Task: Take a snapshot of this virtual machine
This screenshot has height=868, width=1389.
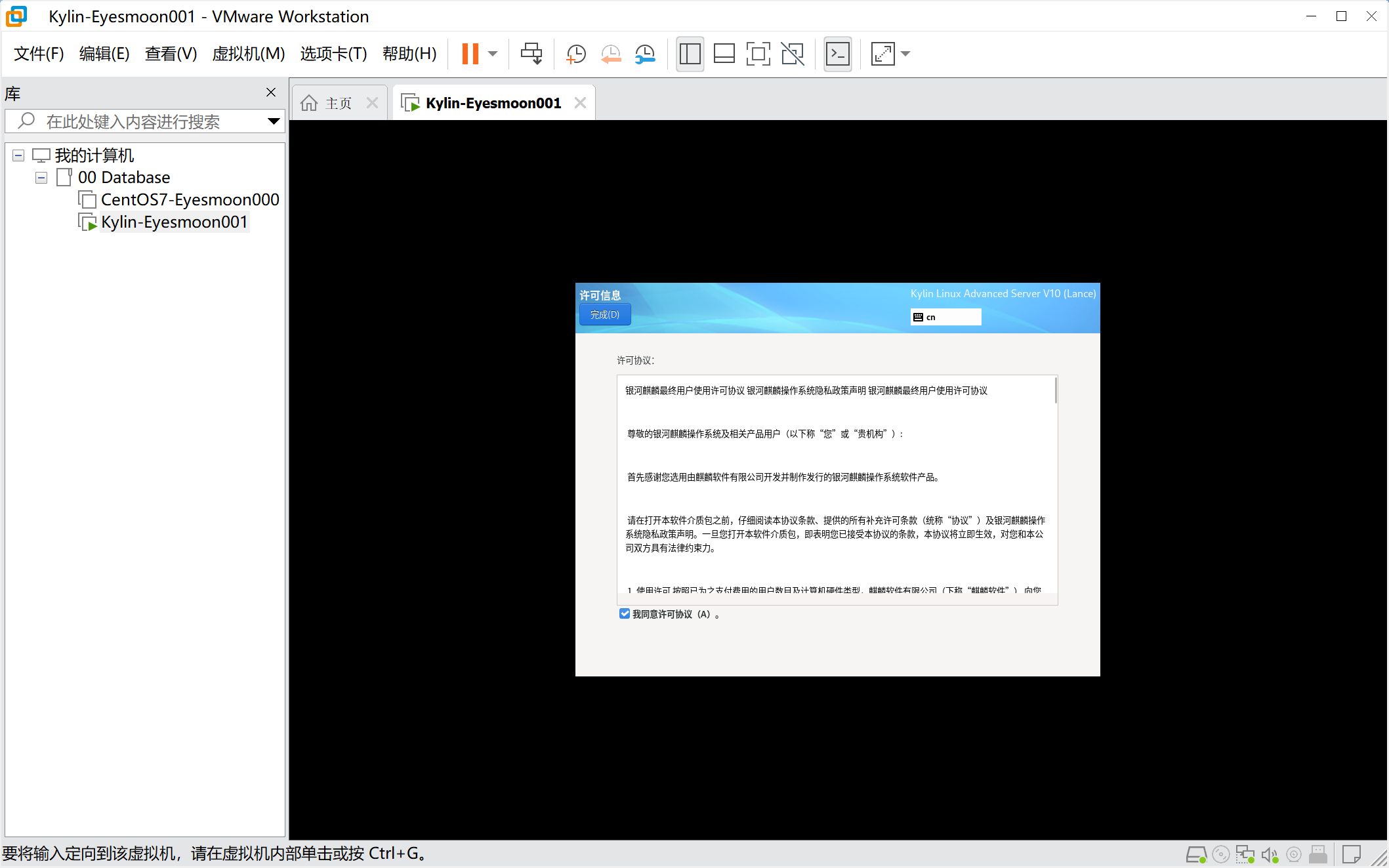Action: pos(576,54)
